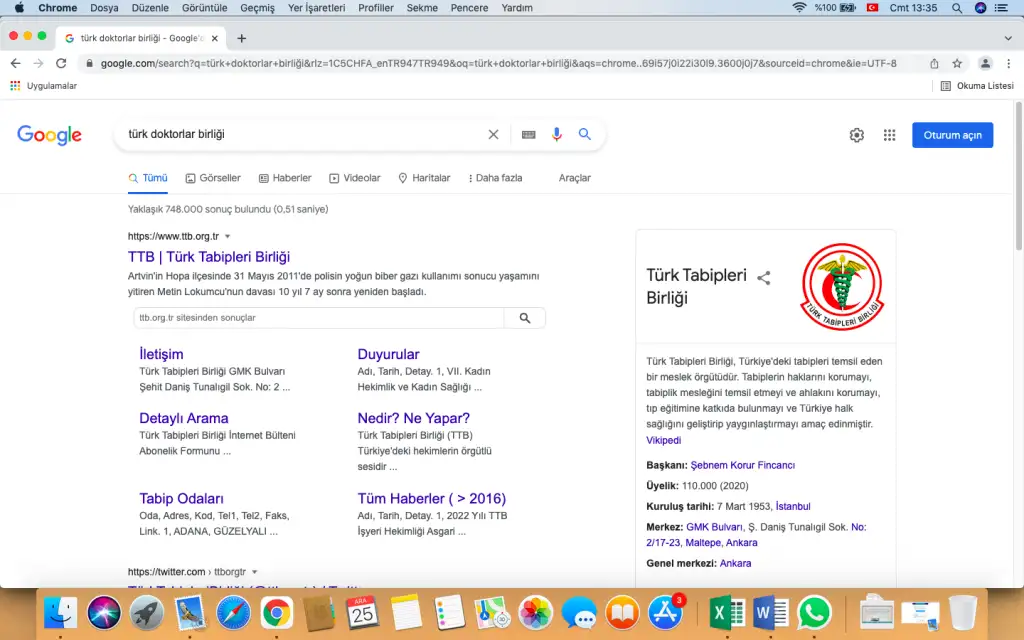Clear the search box with X icon

coord(493,135)
